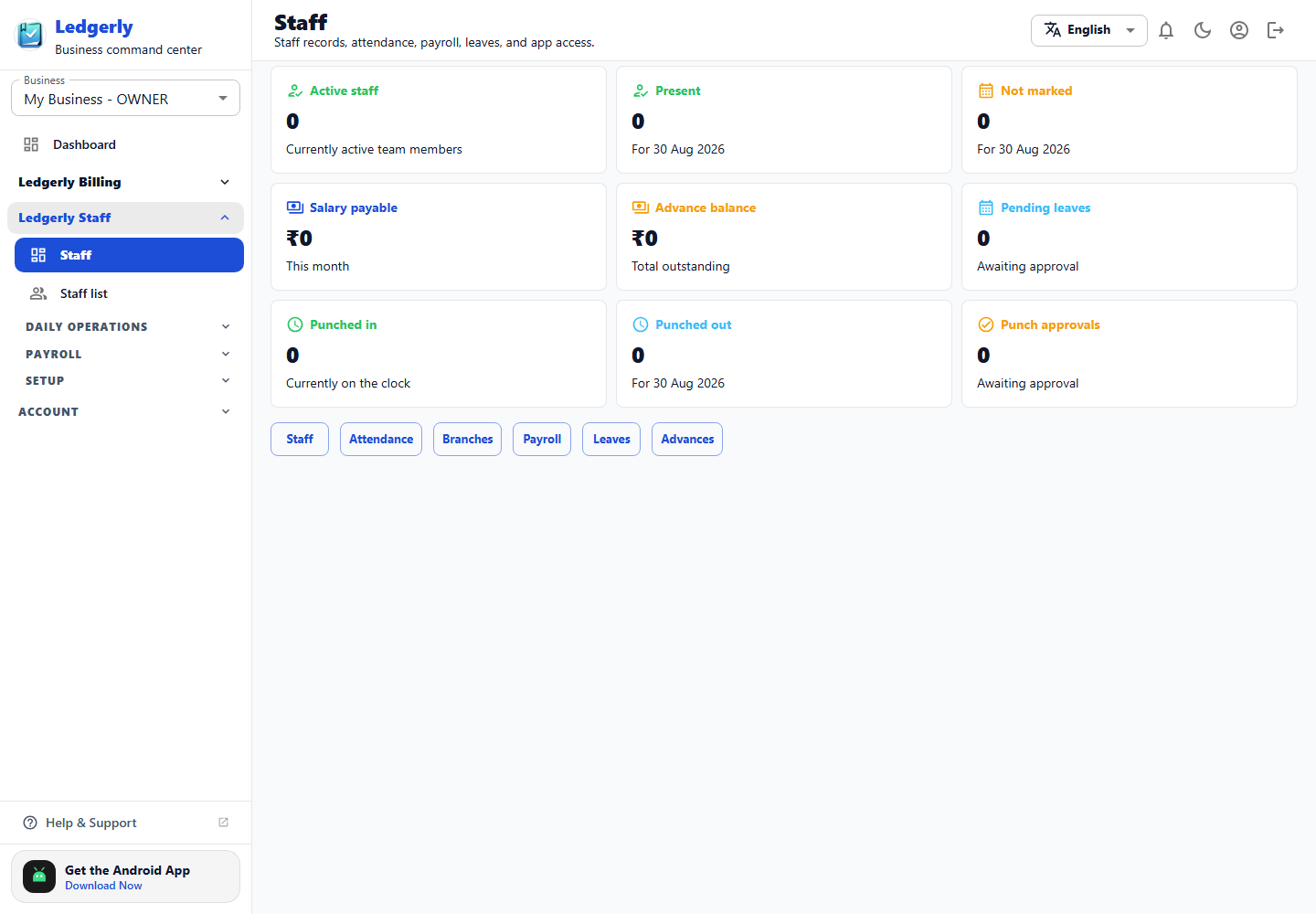1316x914 pixels.
Task: Click the language translate icon
Action: coord(1053,29)
